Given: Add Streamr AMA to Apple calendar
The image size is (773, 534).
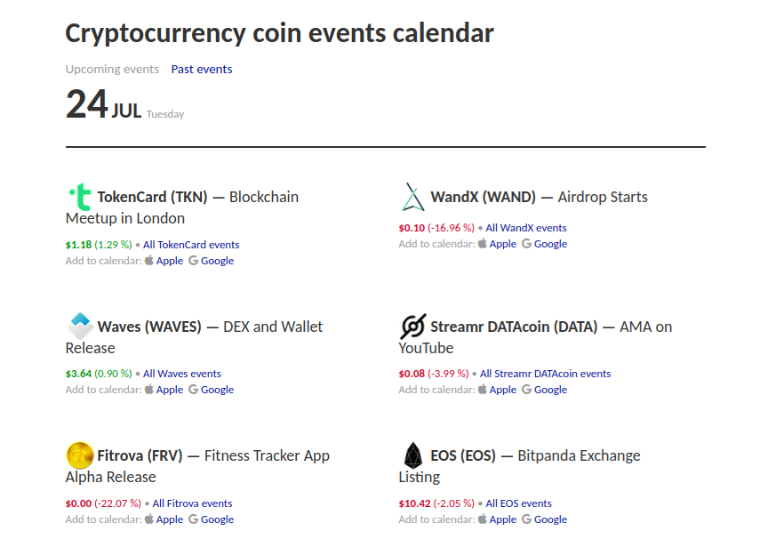Looking at the screenshot, I should (x=502, y=390).
